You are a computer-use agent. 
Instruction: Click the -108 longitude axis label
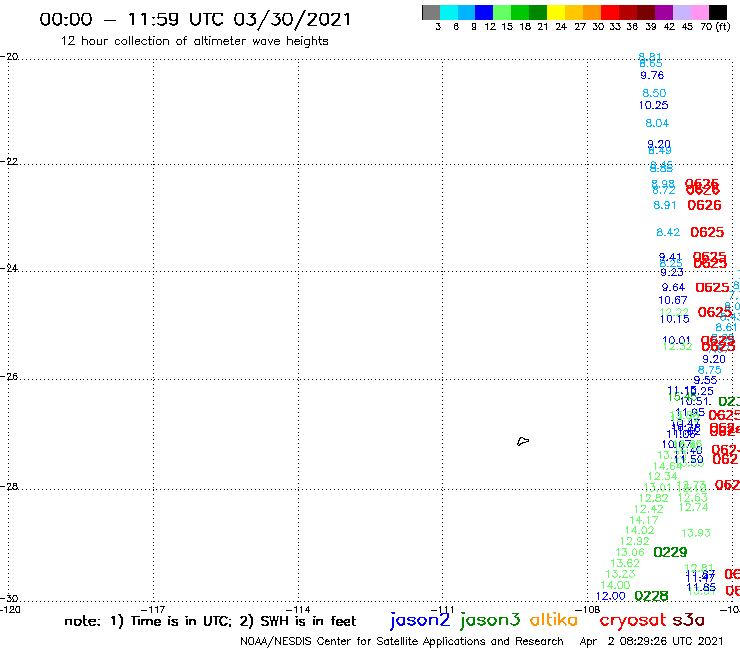(588, 609)
